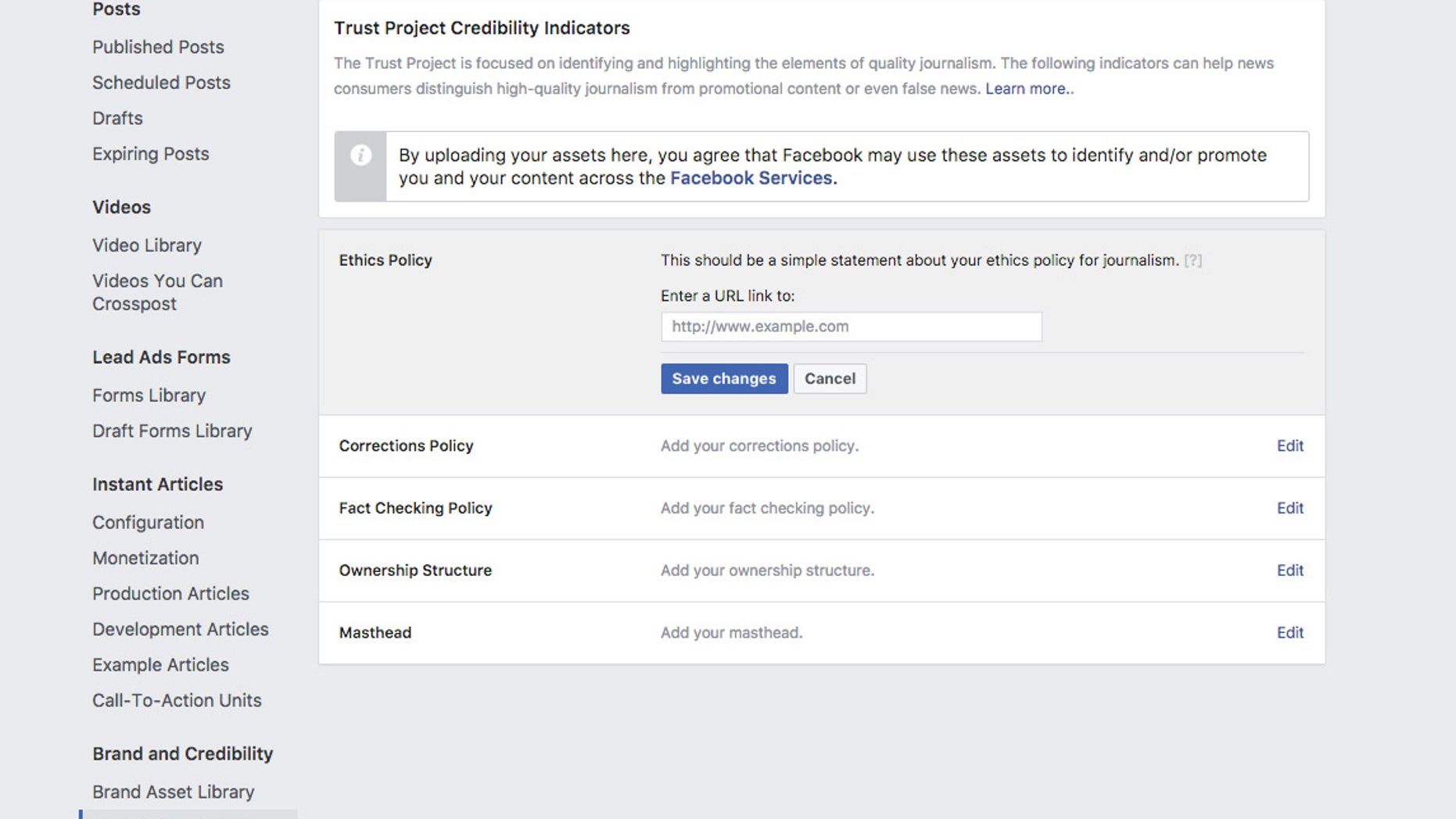Edit the Masthead entry
Image resolution: width=1456 pixels, height=819 pixels.
(x=1289, y=632)
